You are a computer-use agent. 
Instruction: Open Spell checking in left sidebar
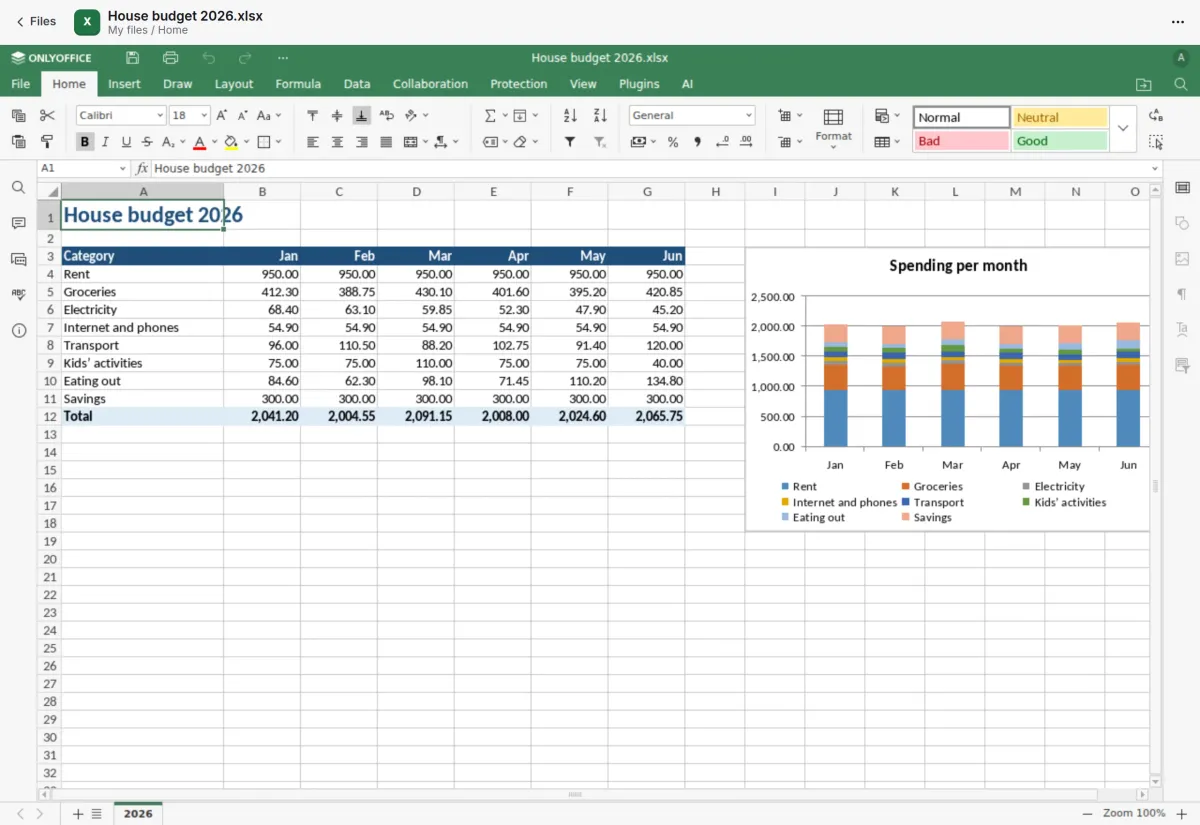(x=18, y=294)
